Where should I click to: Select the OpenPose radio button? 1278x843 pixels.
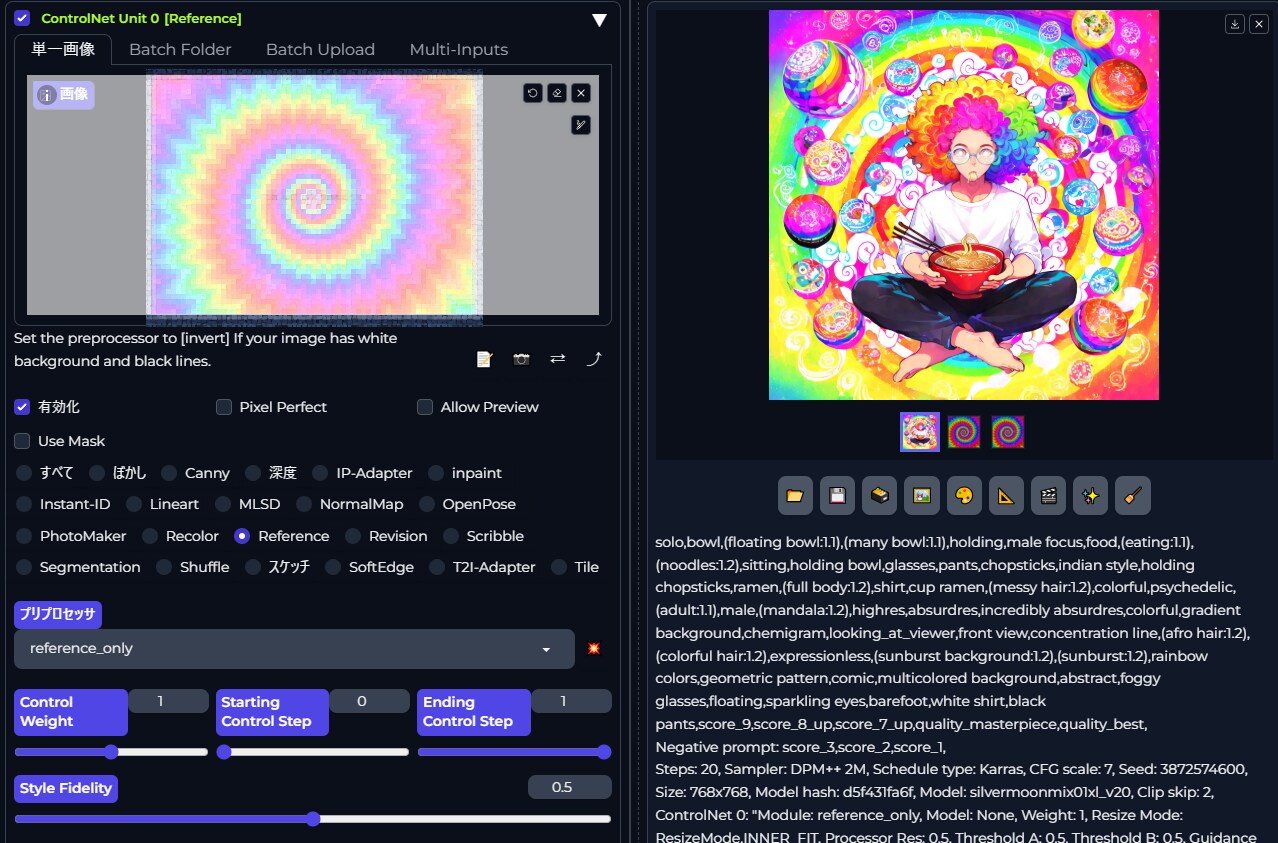pos(427,504)
